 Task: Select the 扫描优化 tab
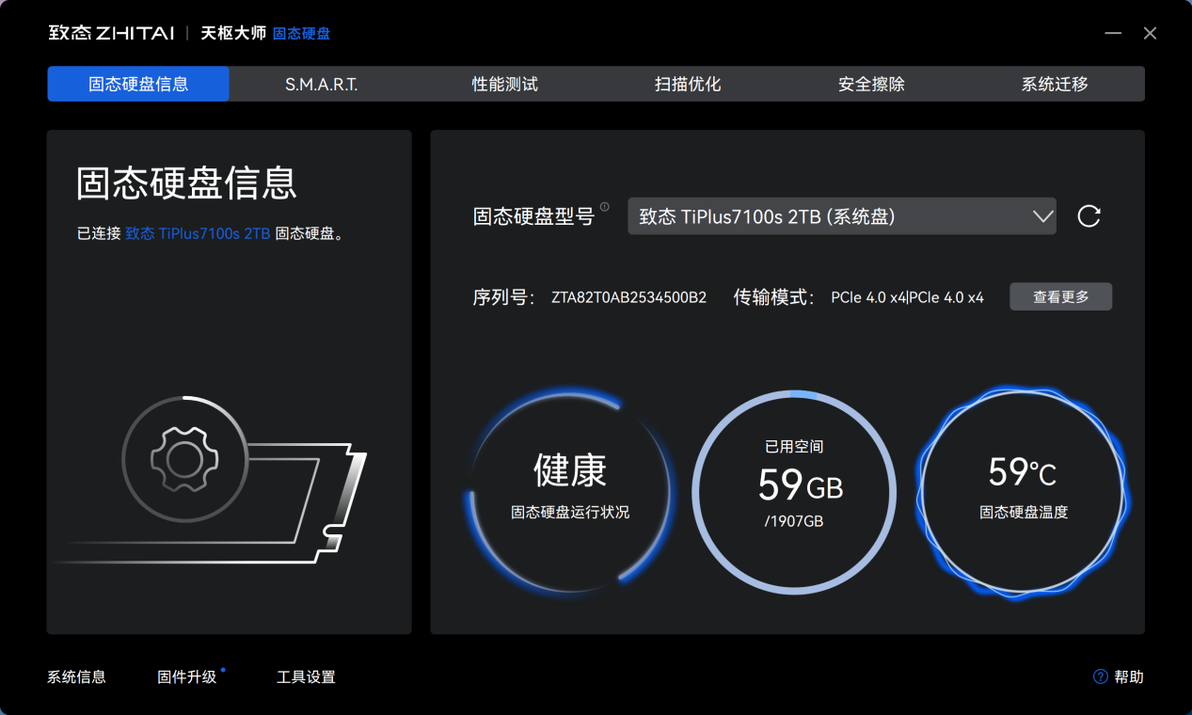688,84
